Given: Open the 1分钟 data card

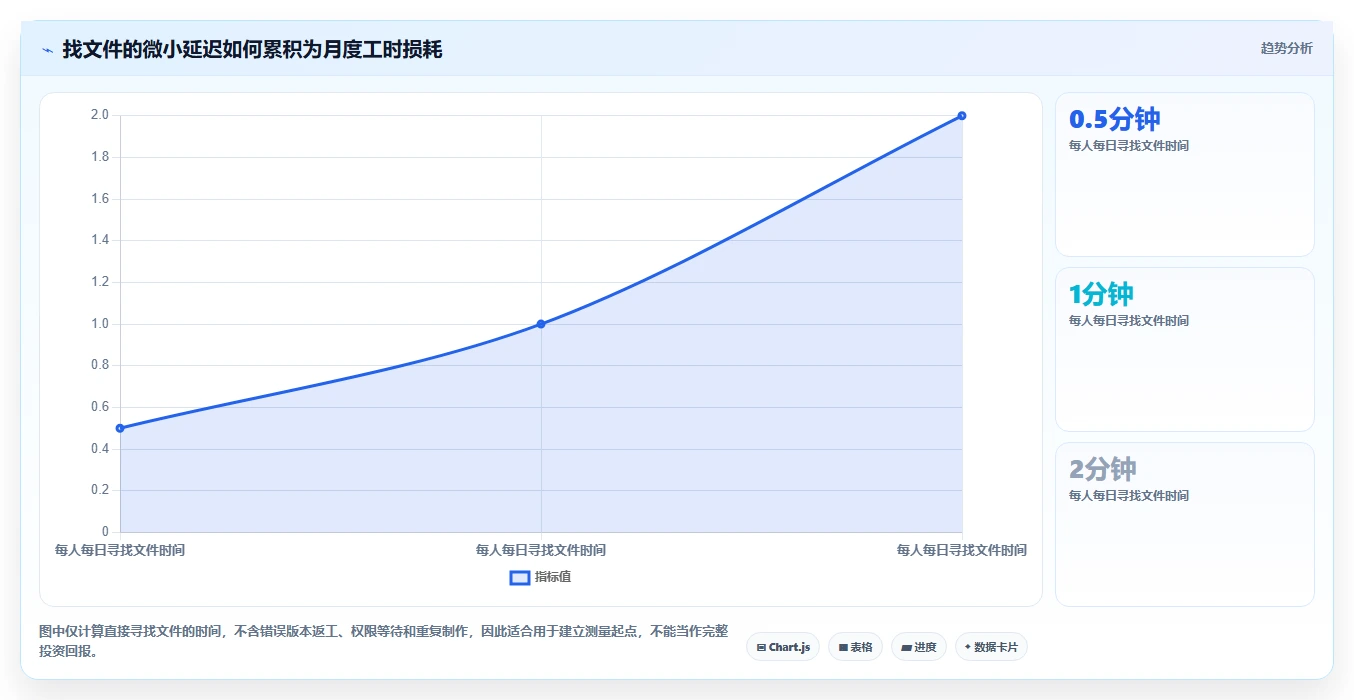Looking at the screenshot, I should click(1184, 350).
